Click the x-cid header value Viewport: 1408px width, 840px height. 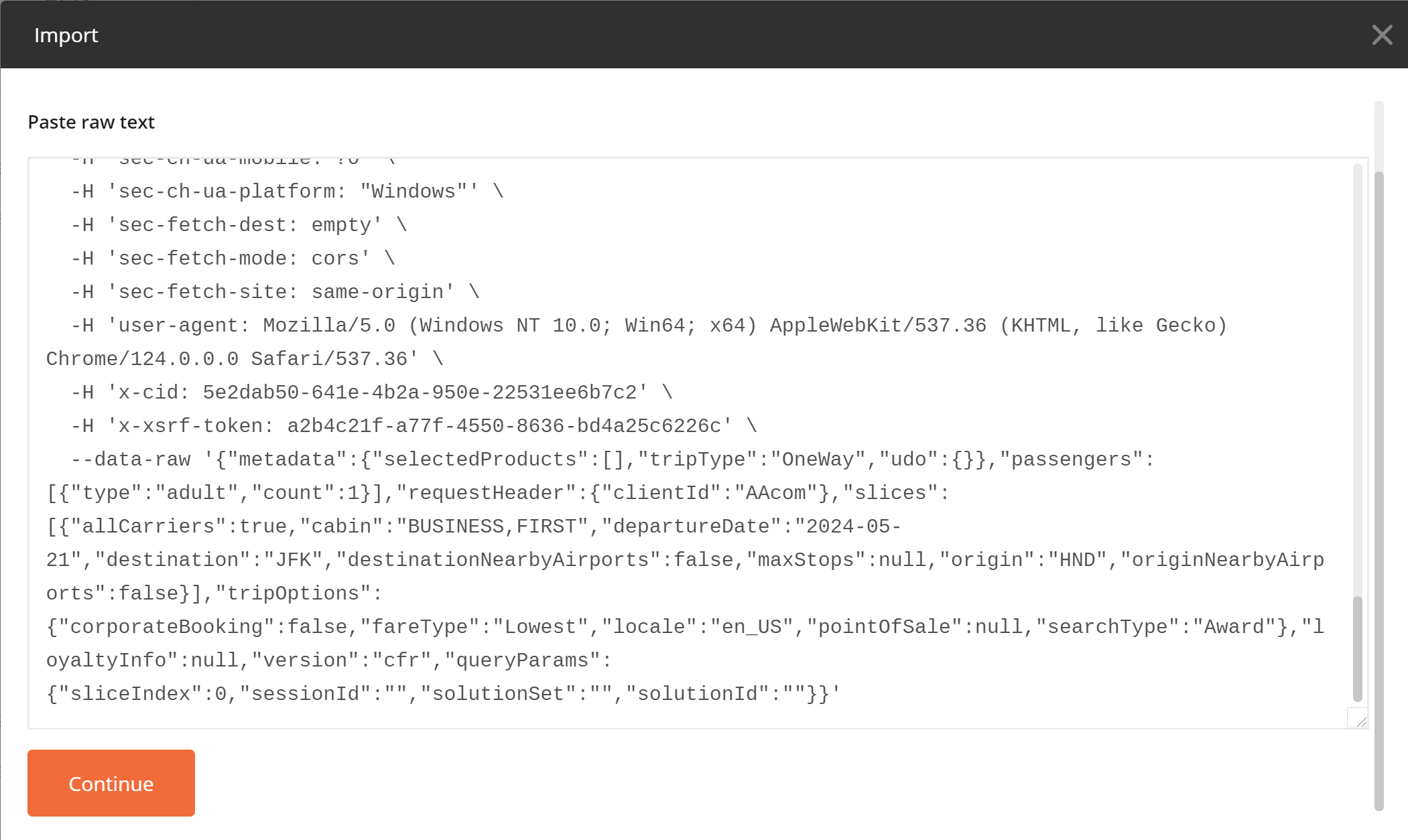tap(420, 393)
